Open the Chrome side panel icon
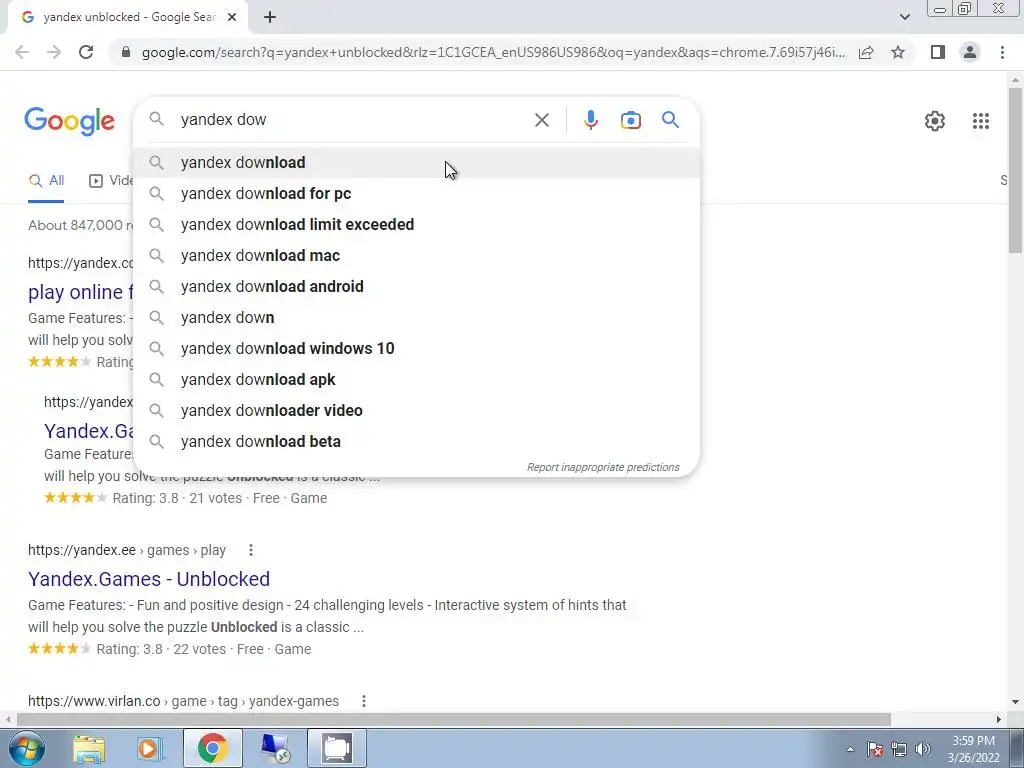Screen dimensions: 1024x768 click(x=938, y=52)
